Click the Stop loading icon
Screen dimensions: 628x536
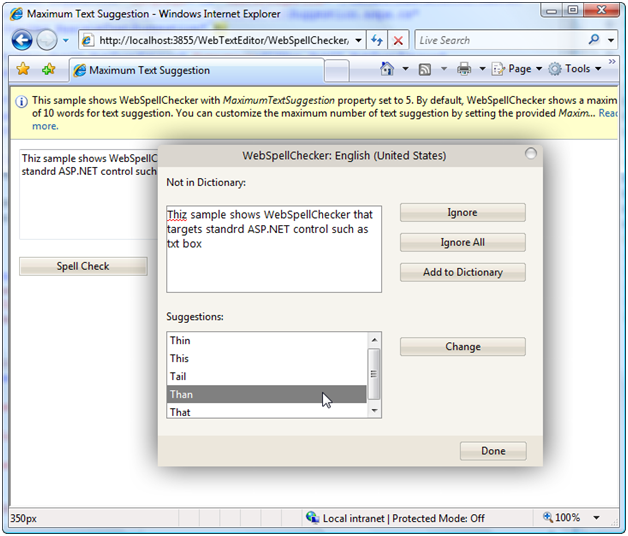399,40
